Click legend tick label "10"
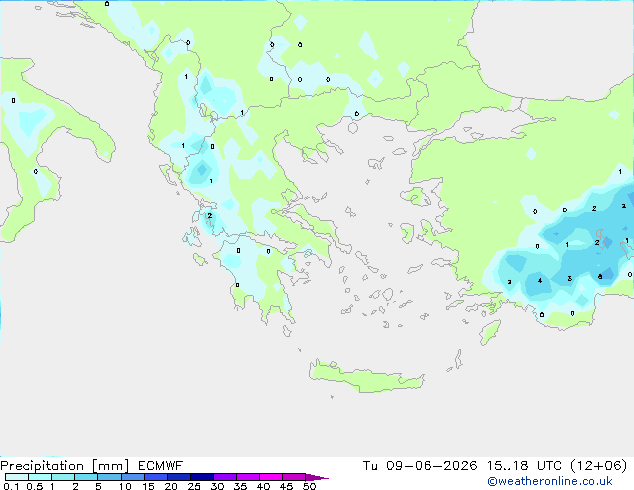634x490 pixels. pos(125,486)
